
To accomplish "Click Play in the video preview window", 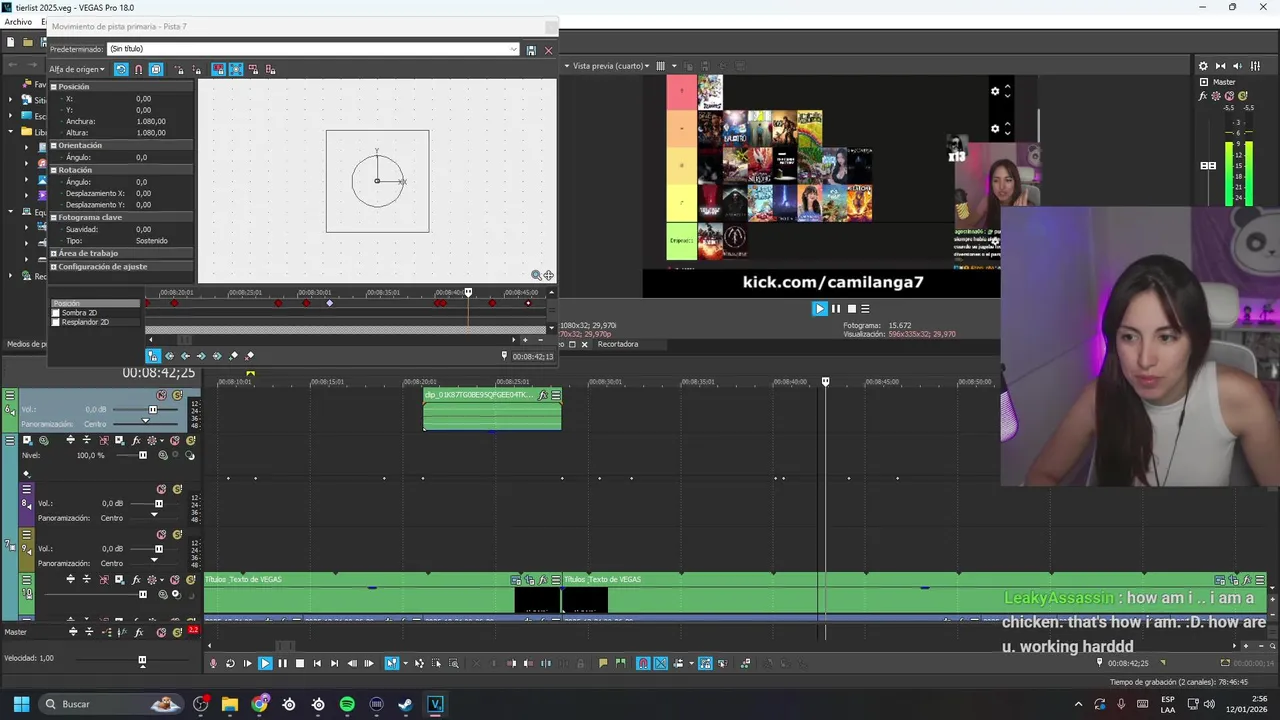I will 819,309.
